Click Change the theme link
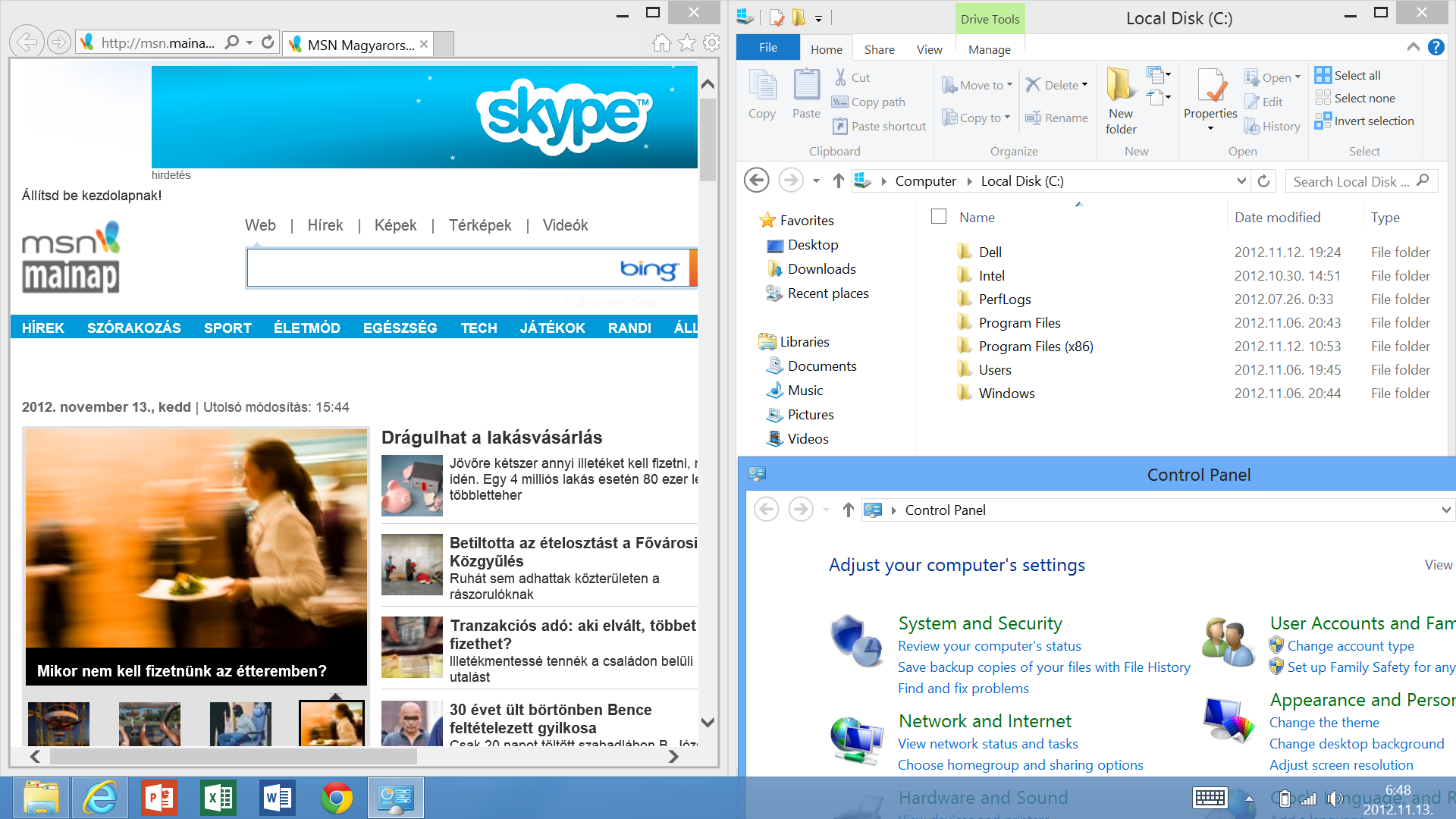Viewport: 1456px width, 819px height. [x=1324, y=722]
